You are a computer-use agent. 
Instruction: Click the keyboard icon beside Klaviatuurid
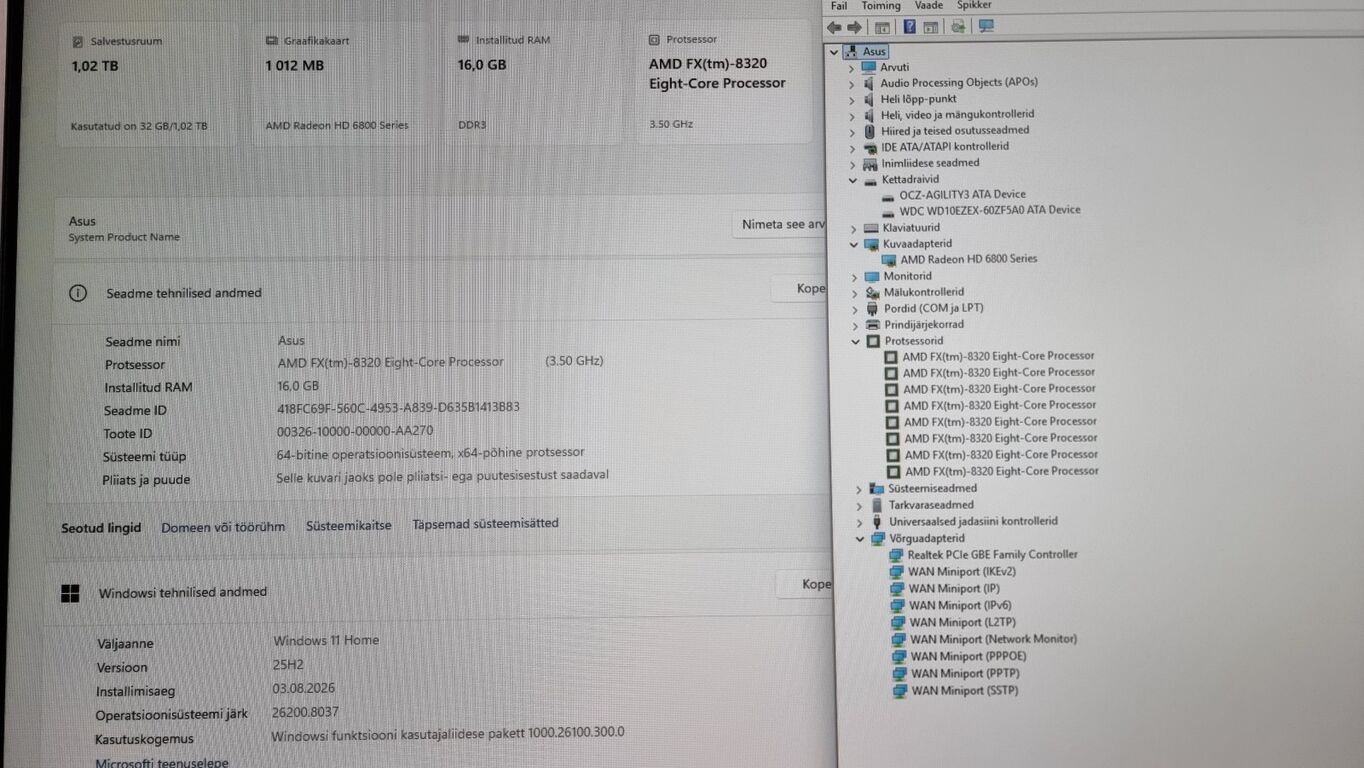(870, 227)
